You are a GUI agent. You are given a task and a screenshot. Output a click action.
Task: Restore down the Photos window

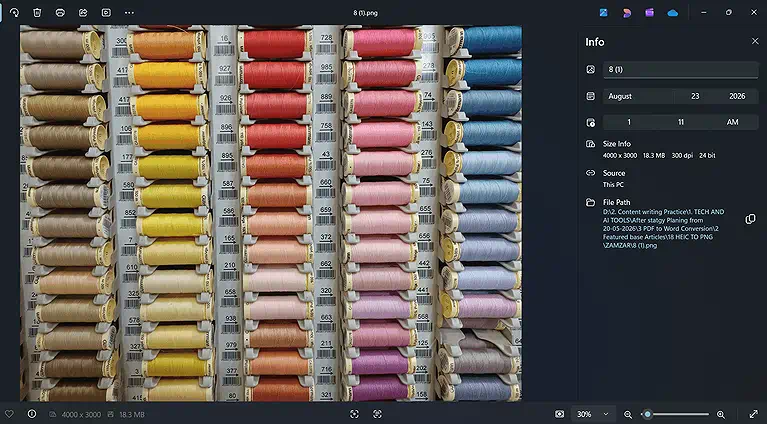coord(729,13)
